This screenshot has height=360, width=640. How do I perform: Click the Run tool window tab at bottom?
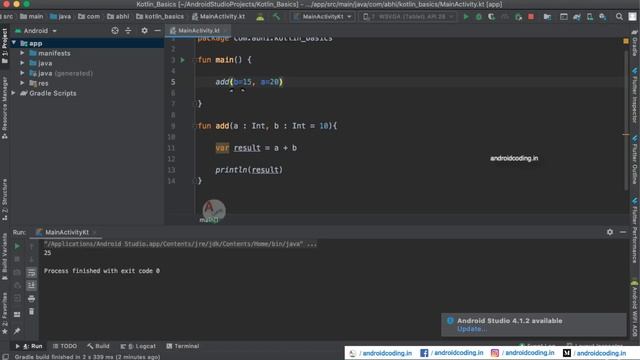click(x=29, y=346)
